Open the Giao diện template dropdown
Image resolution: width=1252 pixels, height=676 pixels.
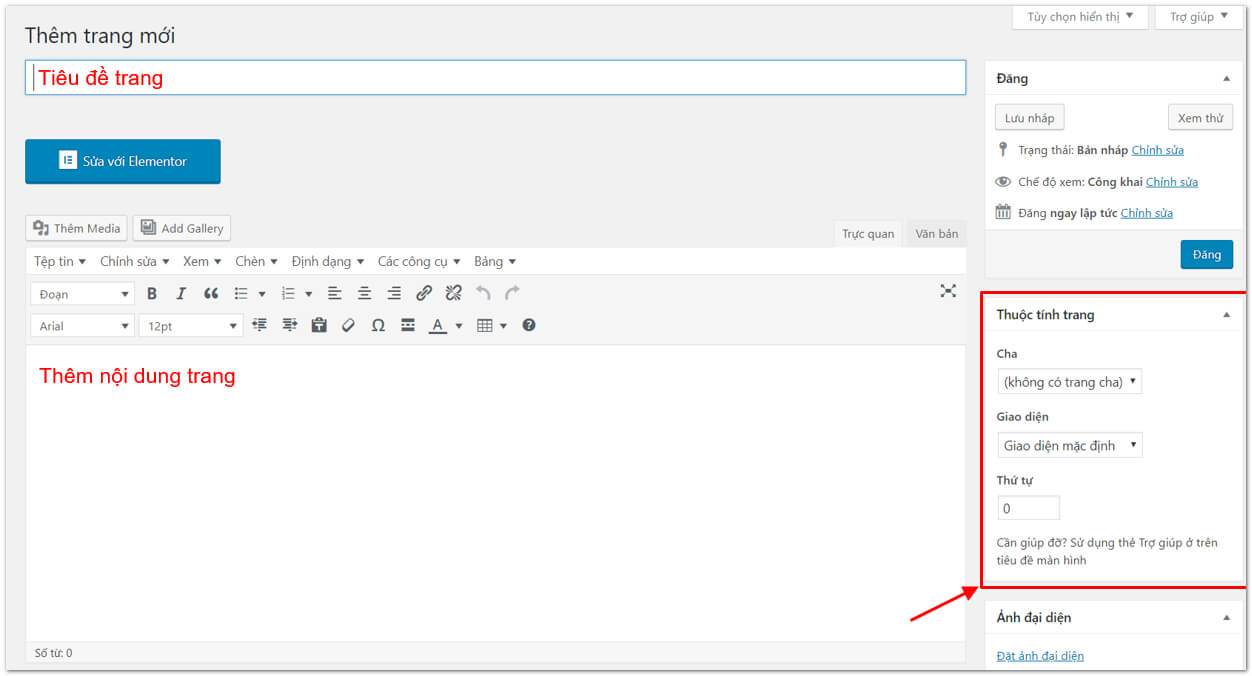[1069, 446]
